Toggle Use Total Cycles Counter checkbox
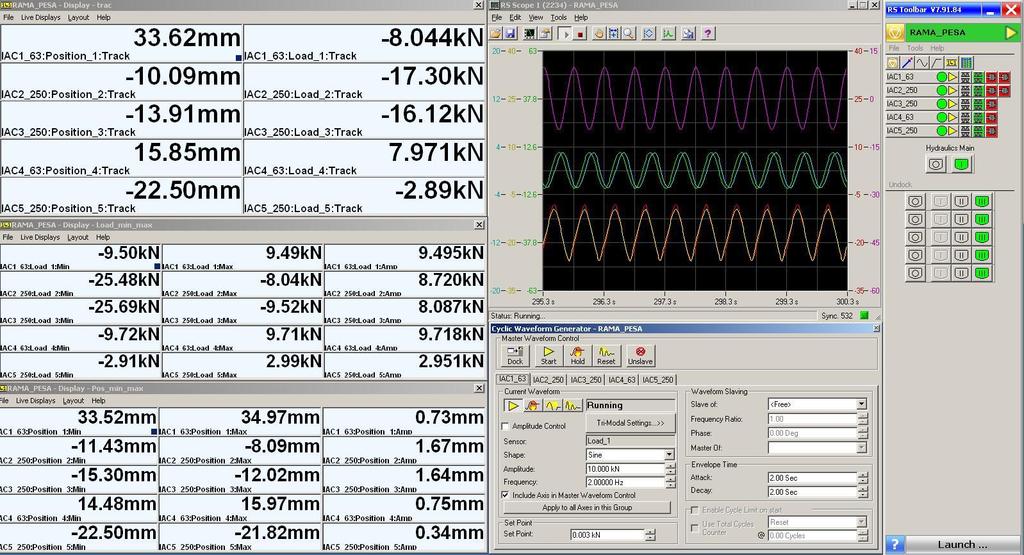 (x=695, y=526)
